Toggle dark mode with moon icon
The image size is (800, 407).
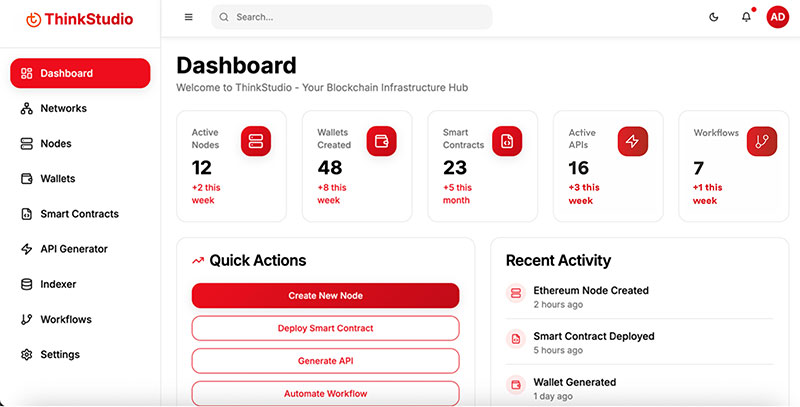click(714, 17)
